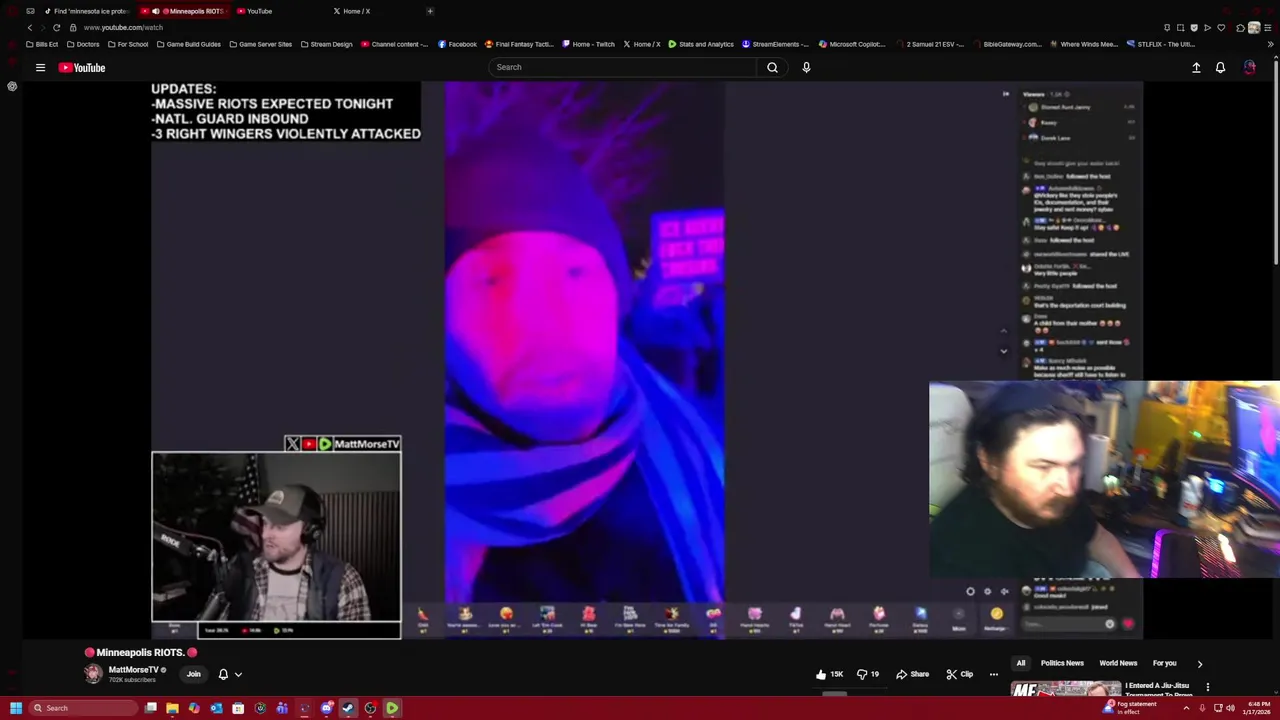The height and width of the screenshot is (720, 1280).
Task: Open the Microsoft Copilot bookmark
Action: [x=852, y=44]
